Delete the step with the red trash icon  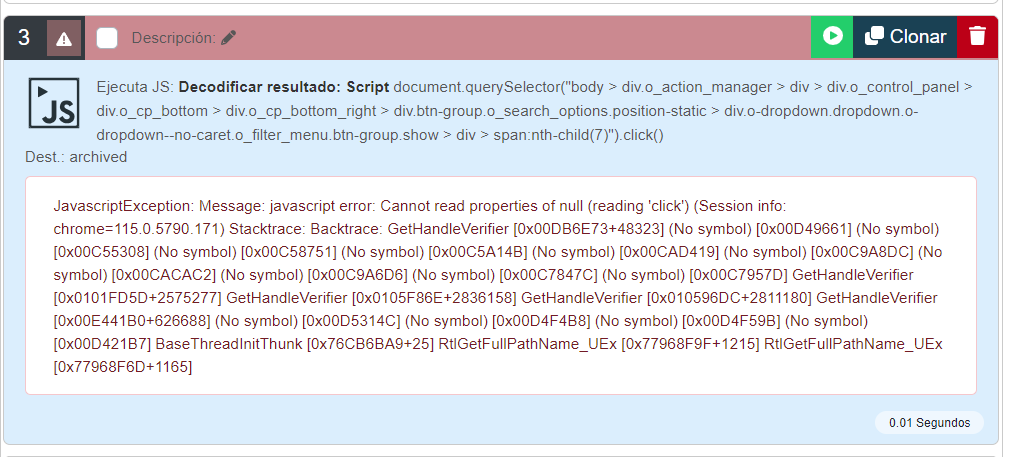[977, 37]
